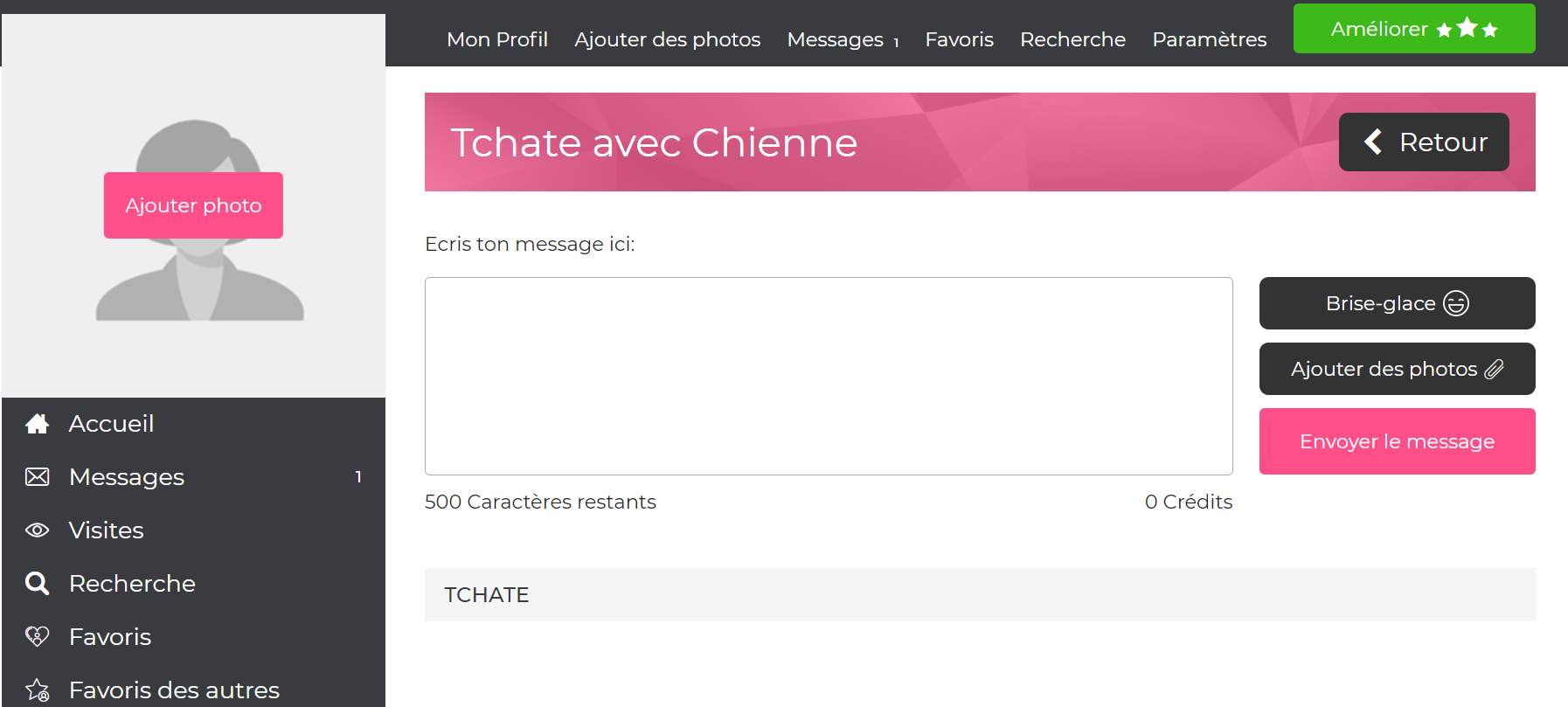Click the pink Ajouter photo button
This screenshot has height=707, width=1568.
pyautogui.click(x=193, y=205)
